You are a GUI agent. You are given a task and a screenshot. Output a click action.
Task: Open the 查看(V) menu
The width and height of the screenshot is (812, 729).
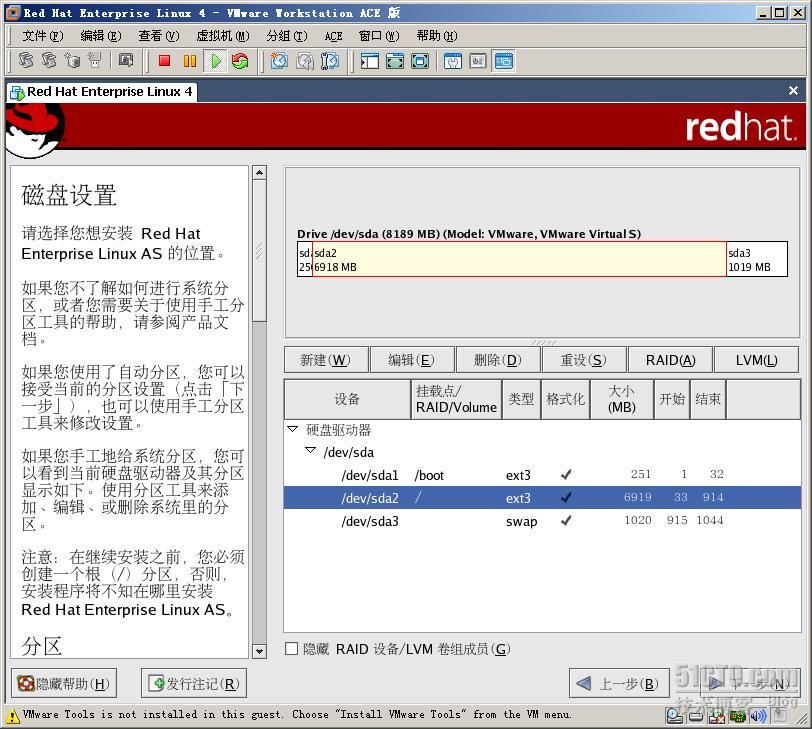158,36
